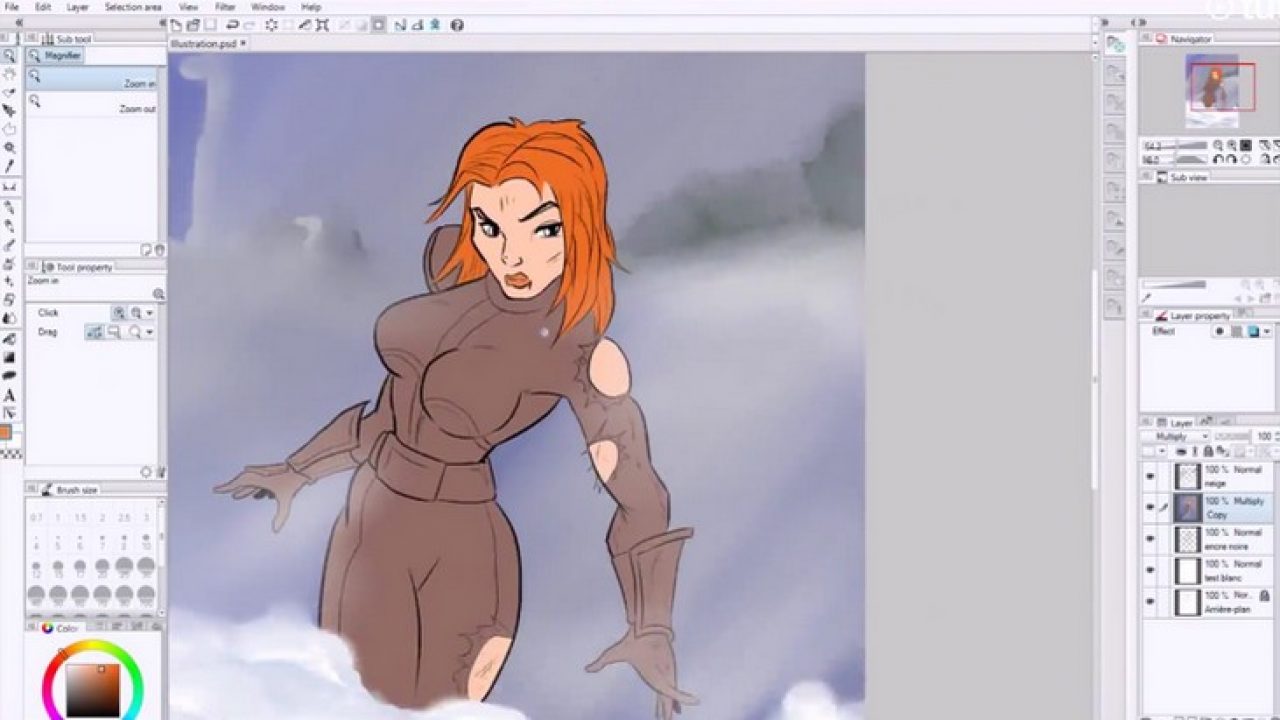Select the Eyedropper tool
This screenshot has width=1280, height=720.
coord(9,166)
